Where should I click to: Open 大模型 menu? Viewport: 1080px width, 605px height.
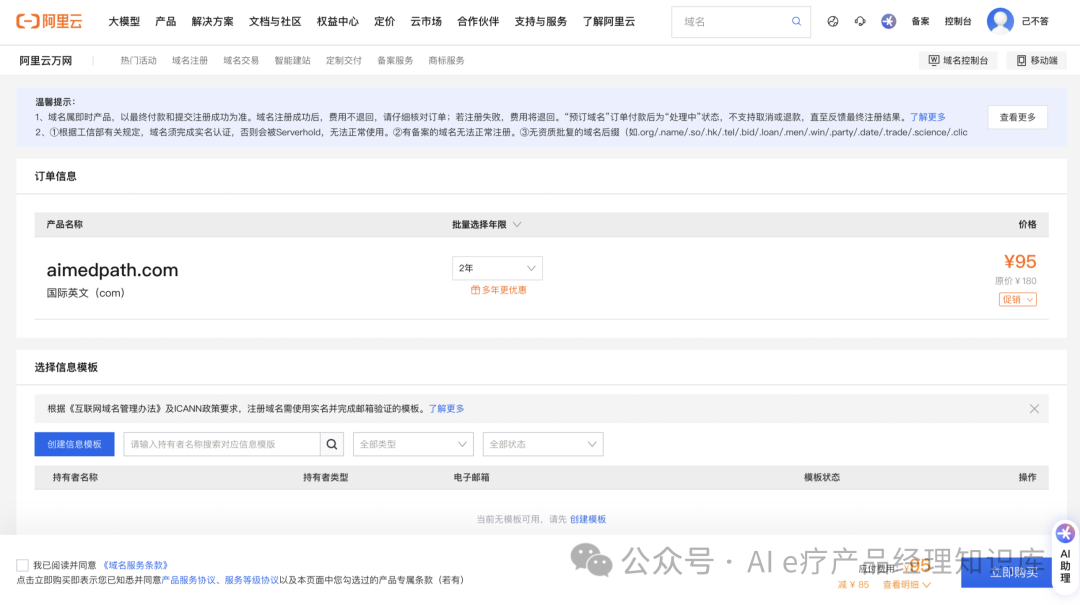[124, 21]
